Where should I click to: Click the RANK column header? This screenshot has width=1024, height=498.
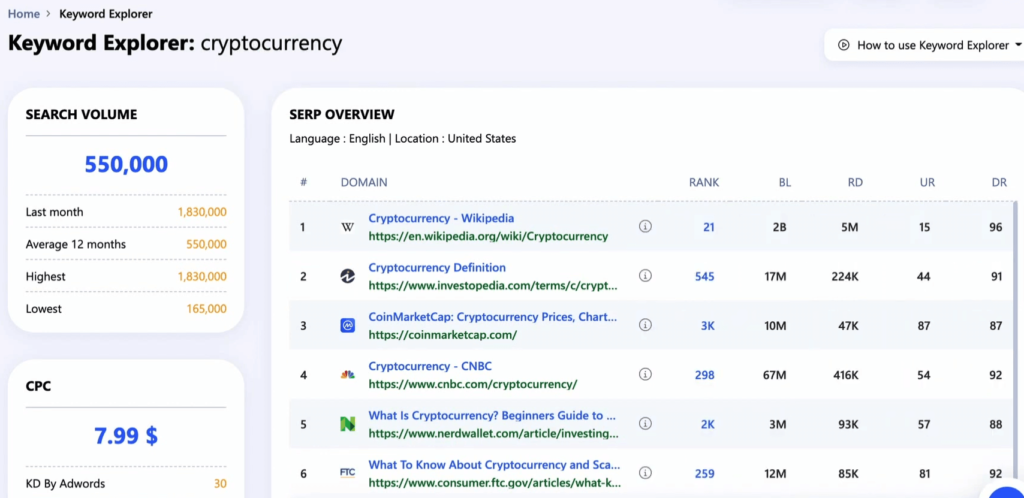[x=704, y=182]
